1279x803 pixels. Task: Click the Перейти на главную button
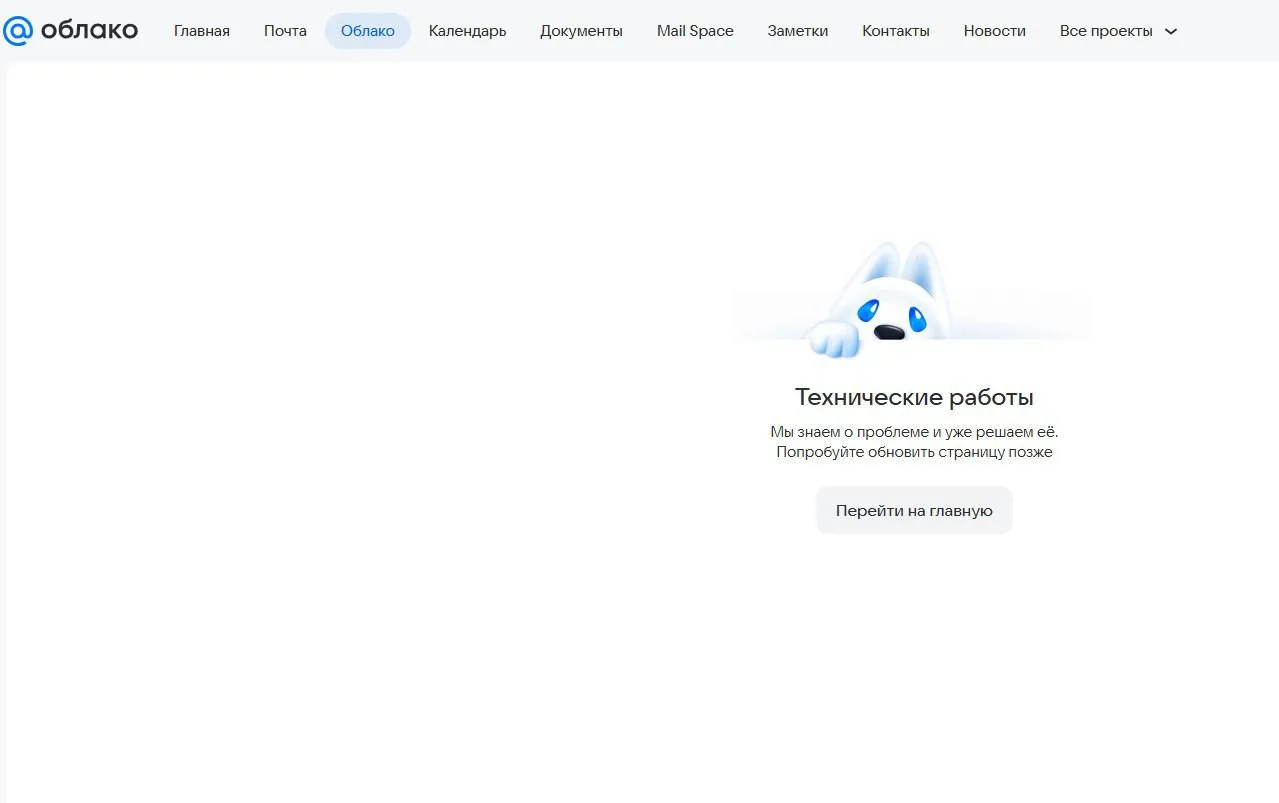(914, 510)
